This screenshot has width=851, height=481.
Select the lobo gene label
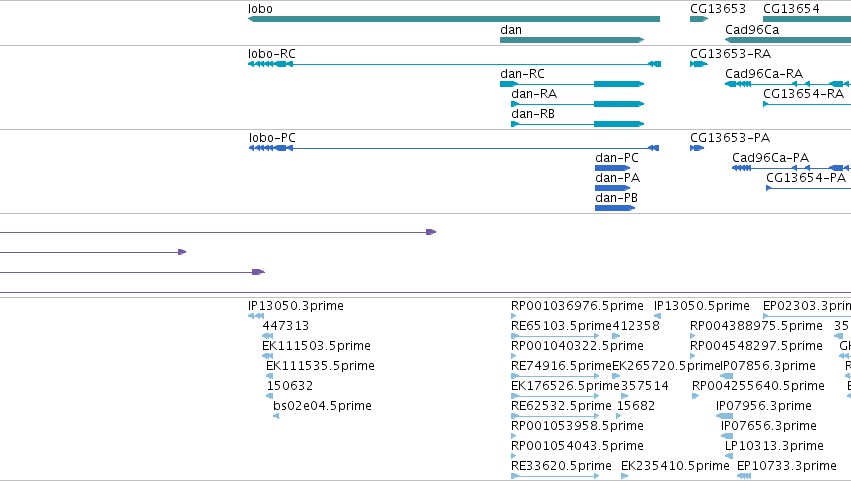pos(260,9)
